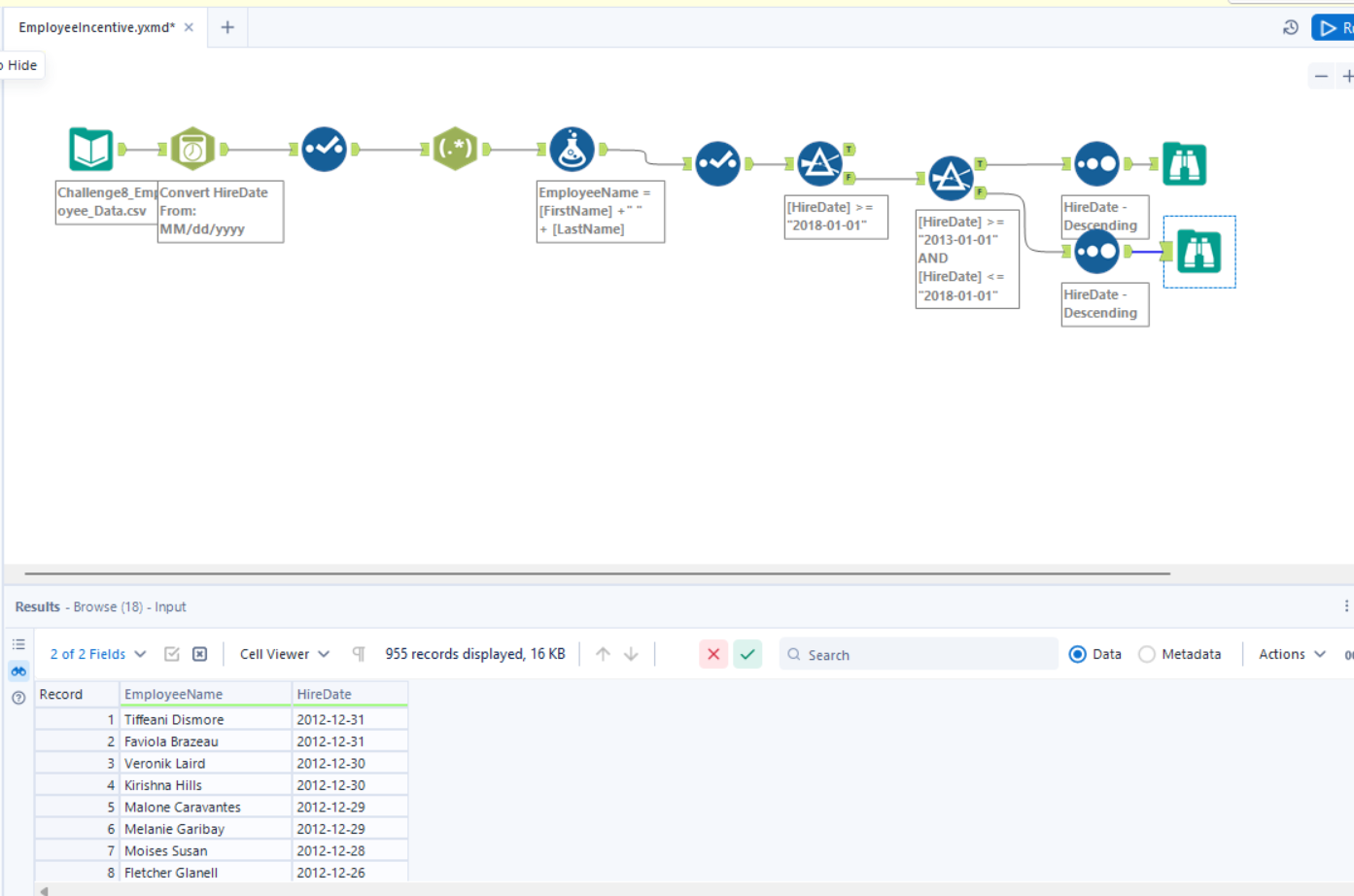Screen dimensions: 1354x896
Task: Select the Data radio button
Action: pos(1077,654)
